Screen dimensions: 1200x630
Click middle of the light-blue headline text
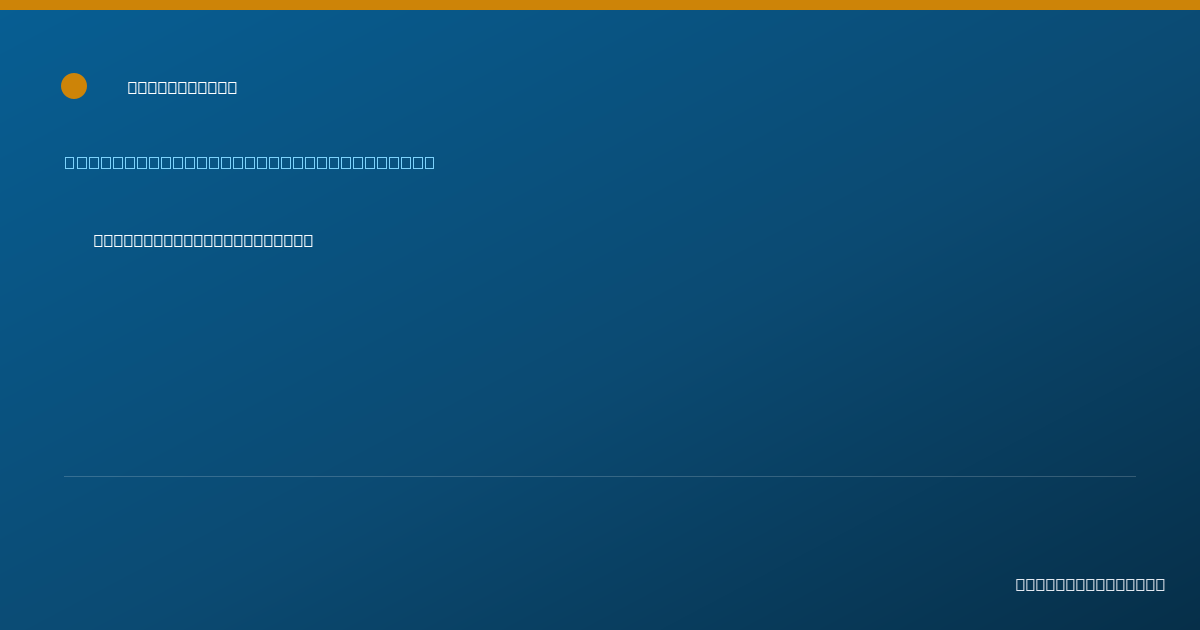coord(250,162)
